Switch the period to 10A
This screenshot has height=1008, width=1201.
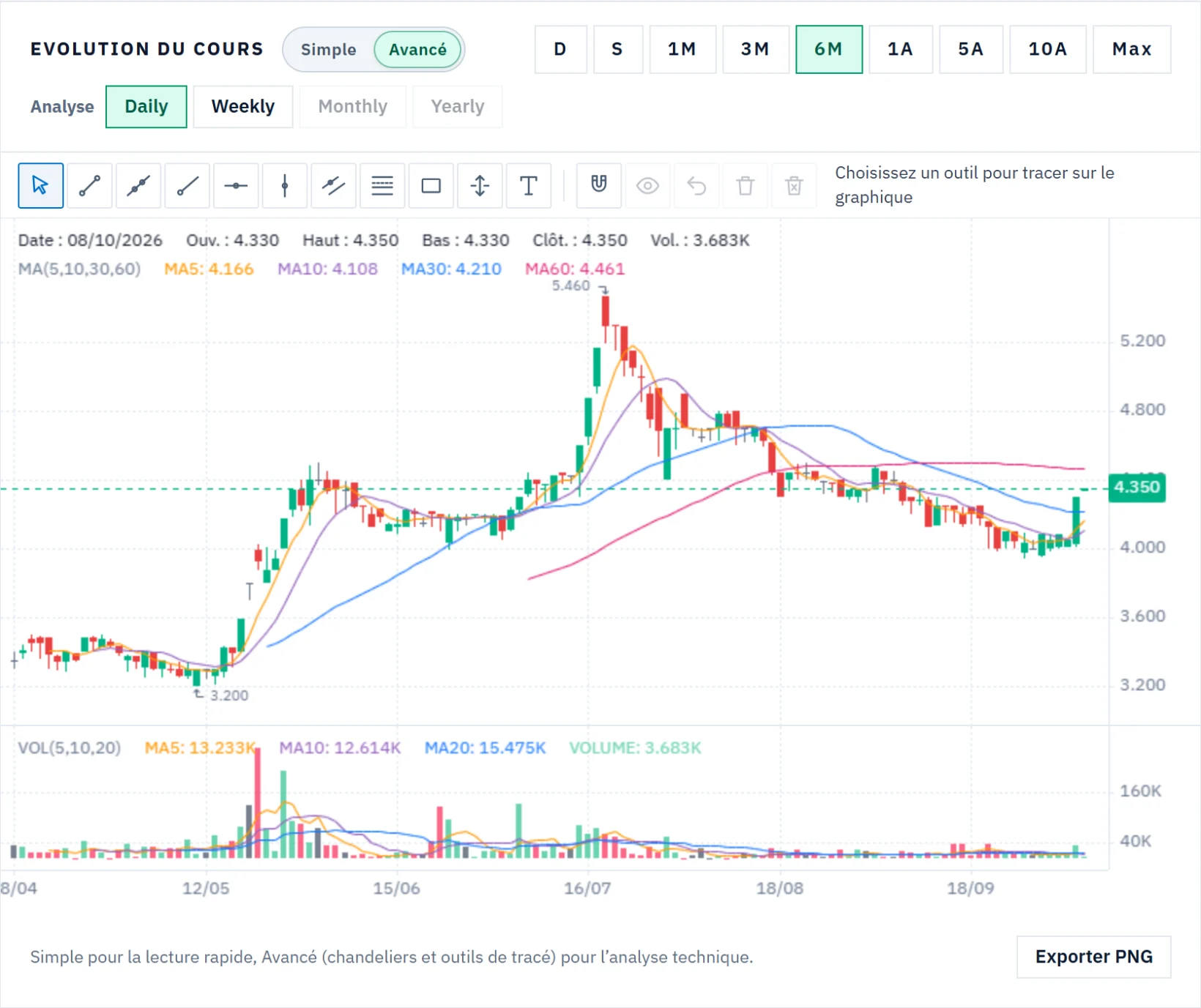click(x=1047, y=50)
